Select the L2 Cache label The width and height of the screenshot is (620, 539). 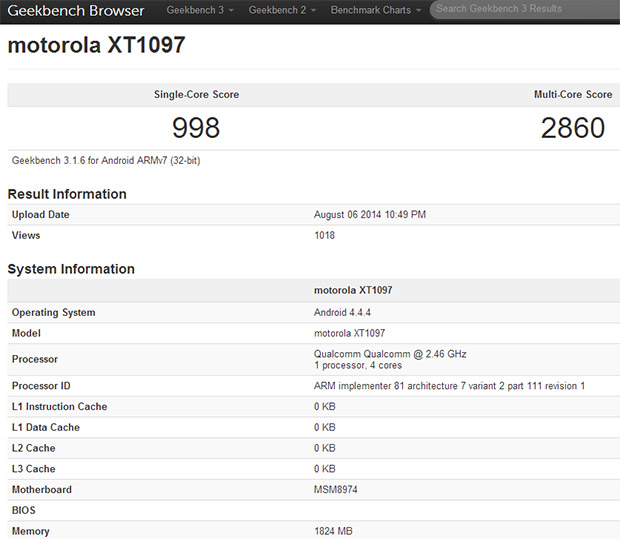point(34,448)
